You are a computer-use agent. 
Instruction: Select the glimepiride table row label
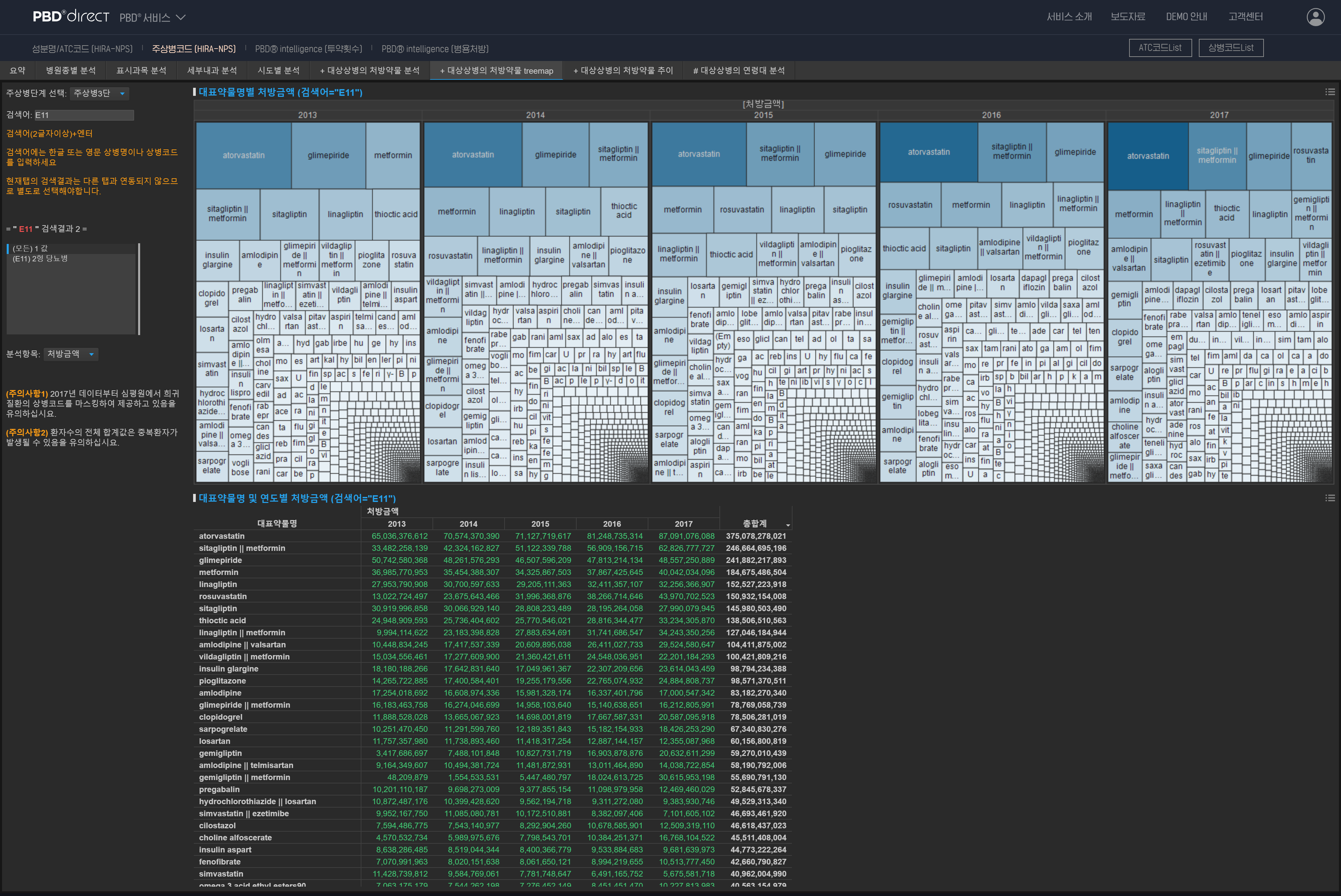[220, 560]
